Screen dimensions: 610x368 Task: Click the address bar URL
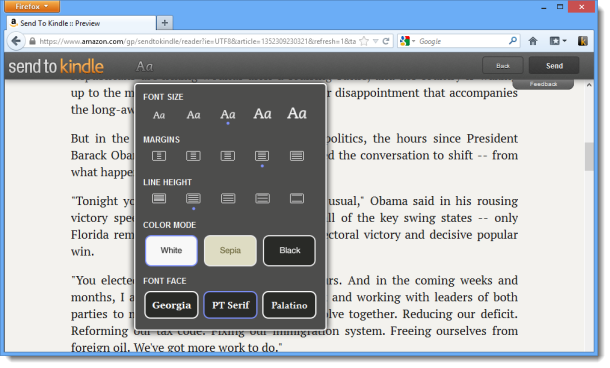click(x=197, y=41)
